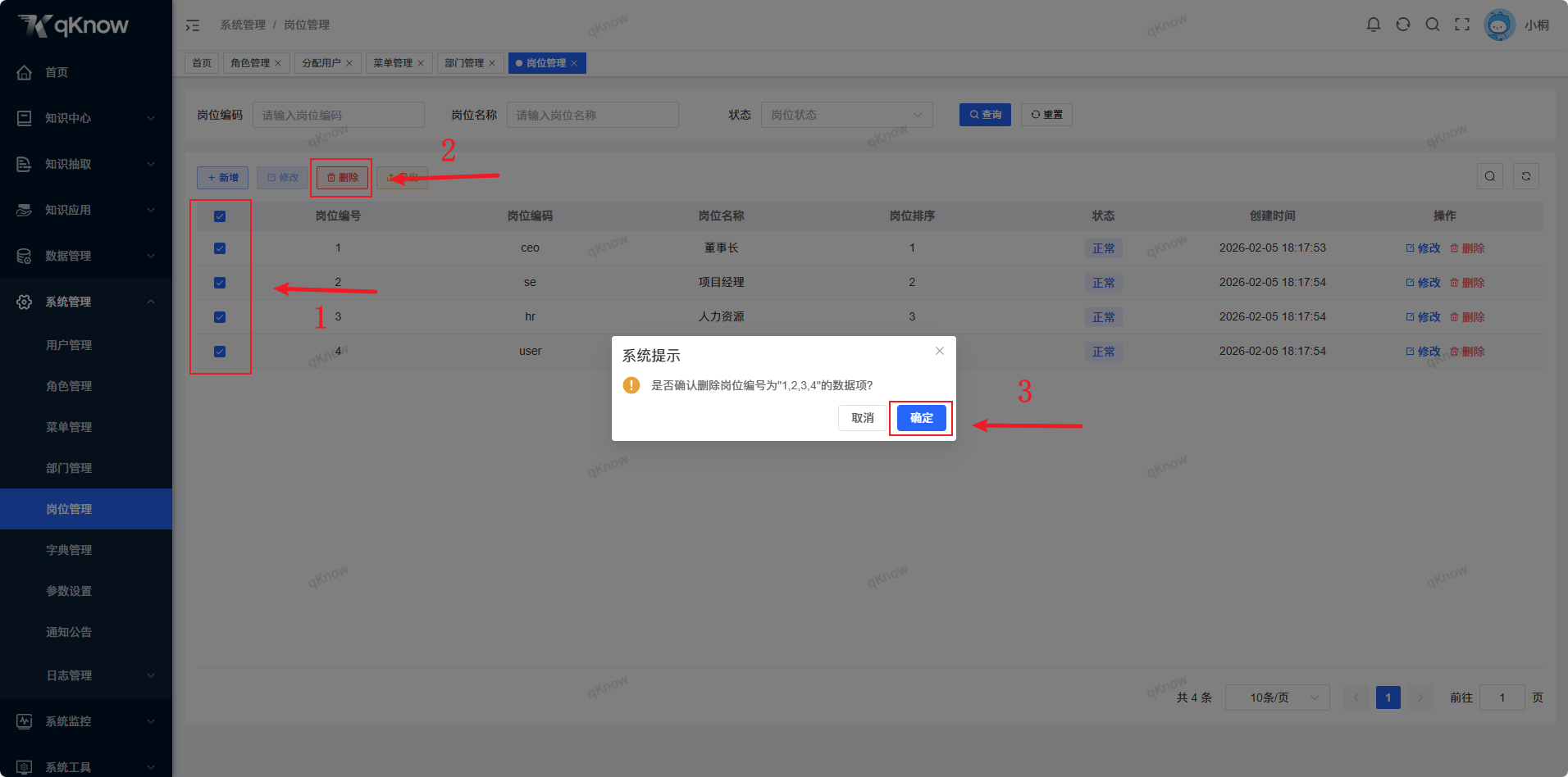Close the 菜单管理 tab
The image size is (1568, 777).
click(421, 63)
